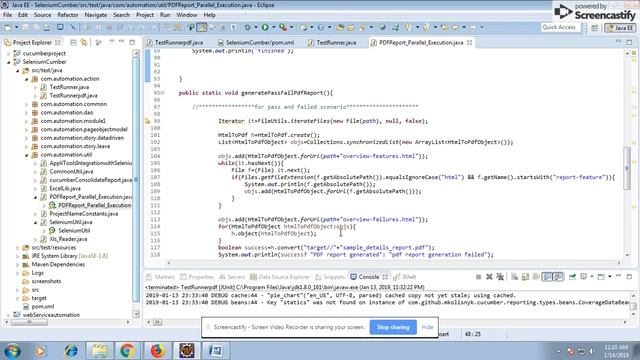Open the Navigate menu
Screen dimensions: 640x360
96,15
